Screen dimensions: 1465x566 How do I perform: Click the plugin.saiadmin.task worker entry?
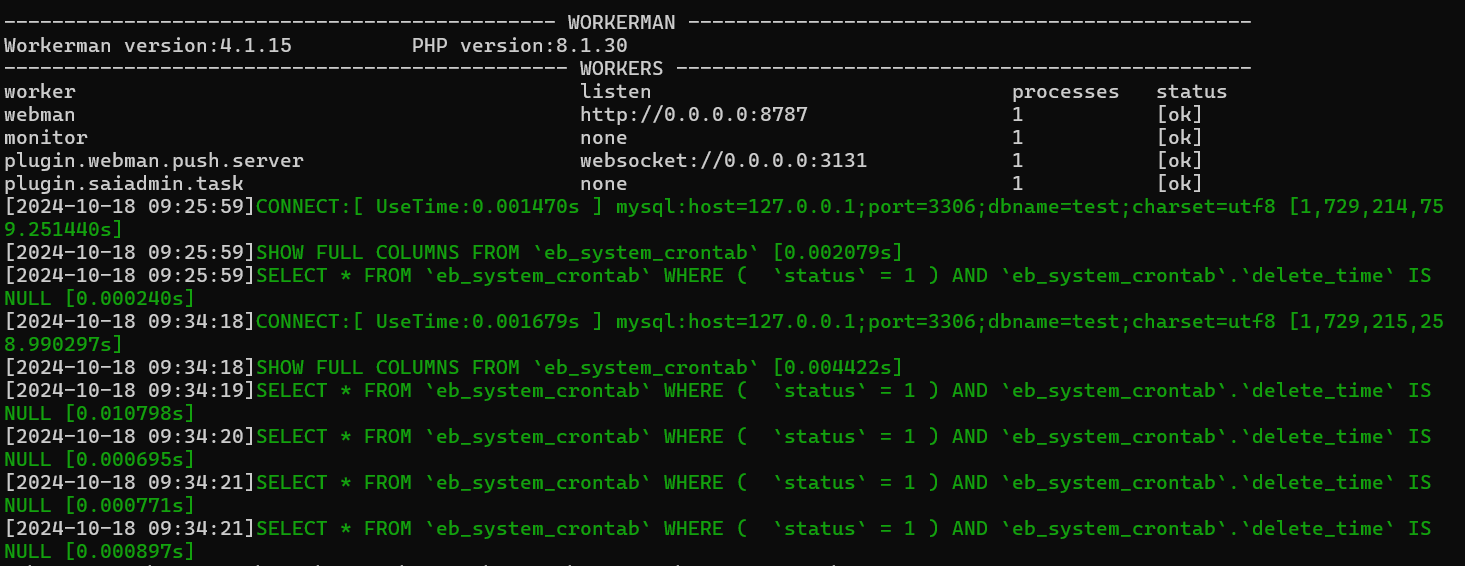pyautogui.click(x=124, y=183)
